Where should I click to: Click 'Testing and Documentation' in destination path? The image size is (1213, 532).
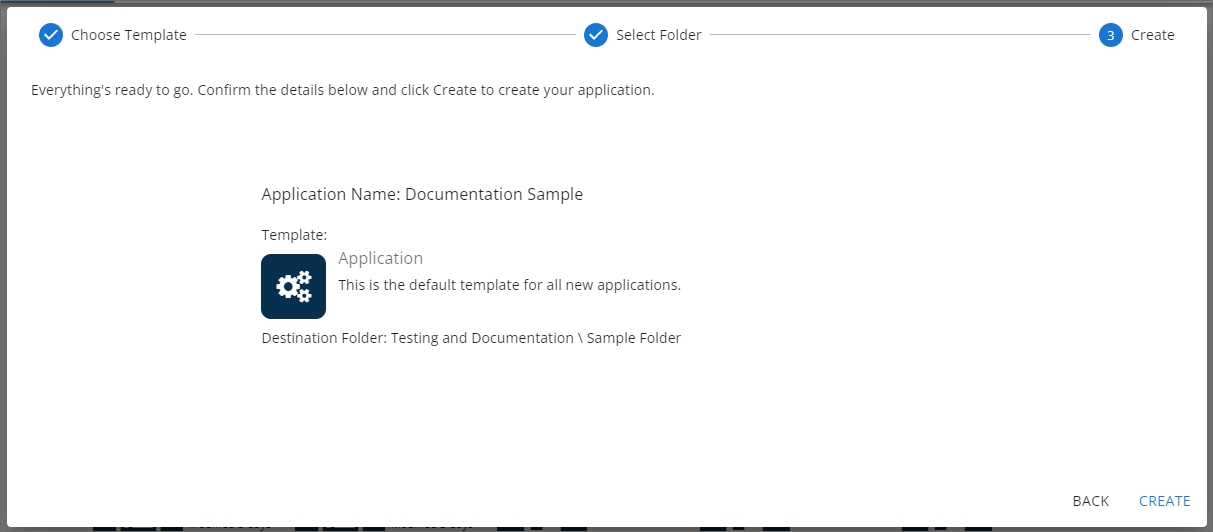click(x=481, y=338)
